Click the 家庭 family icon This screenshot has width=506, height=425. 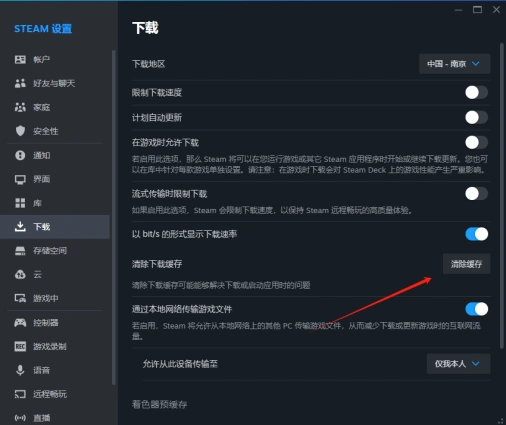point(20,107)
